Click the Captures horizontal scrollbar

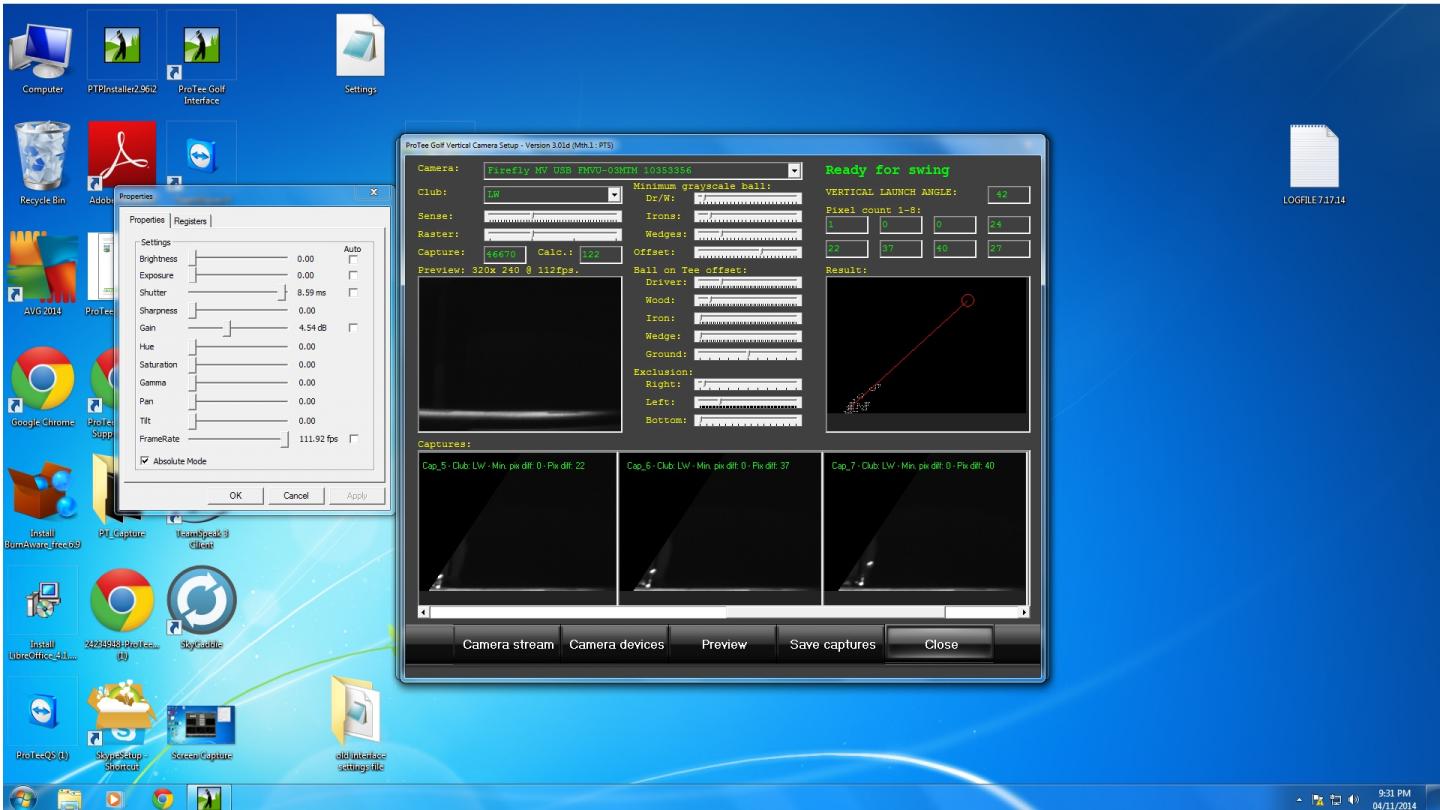pyautogui.click(x=722, y=612)
